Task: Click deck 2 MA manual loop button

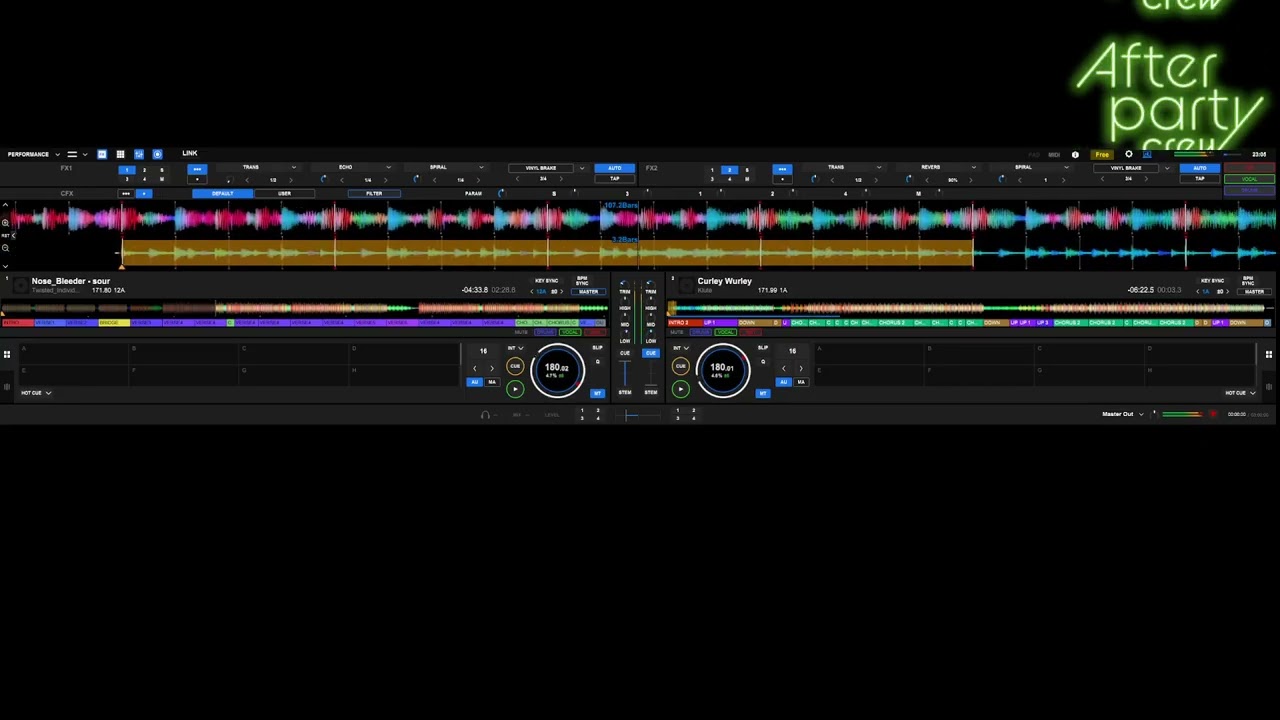Action: 801,382
